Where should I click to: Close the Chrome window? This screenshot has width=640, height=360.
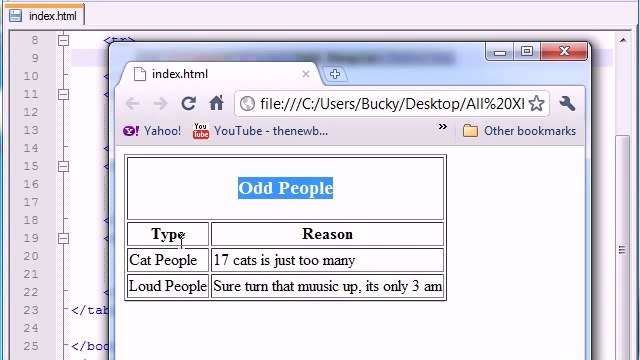(x=564, y=51)
